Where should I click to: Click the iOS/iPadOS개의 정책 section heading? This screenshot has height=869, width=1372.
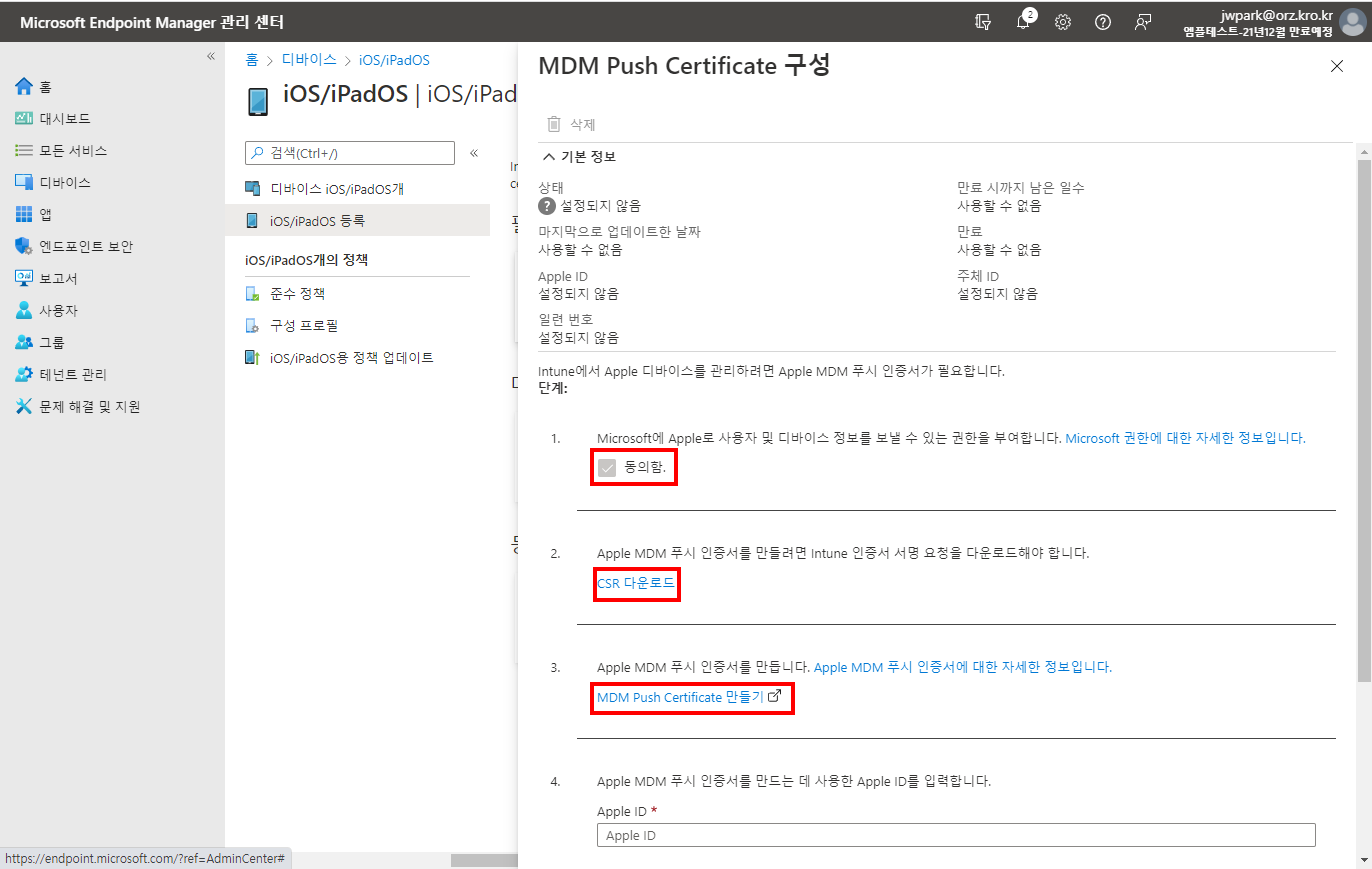pyautogui.click(x=307, y=260)
